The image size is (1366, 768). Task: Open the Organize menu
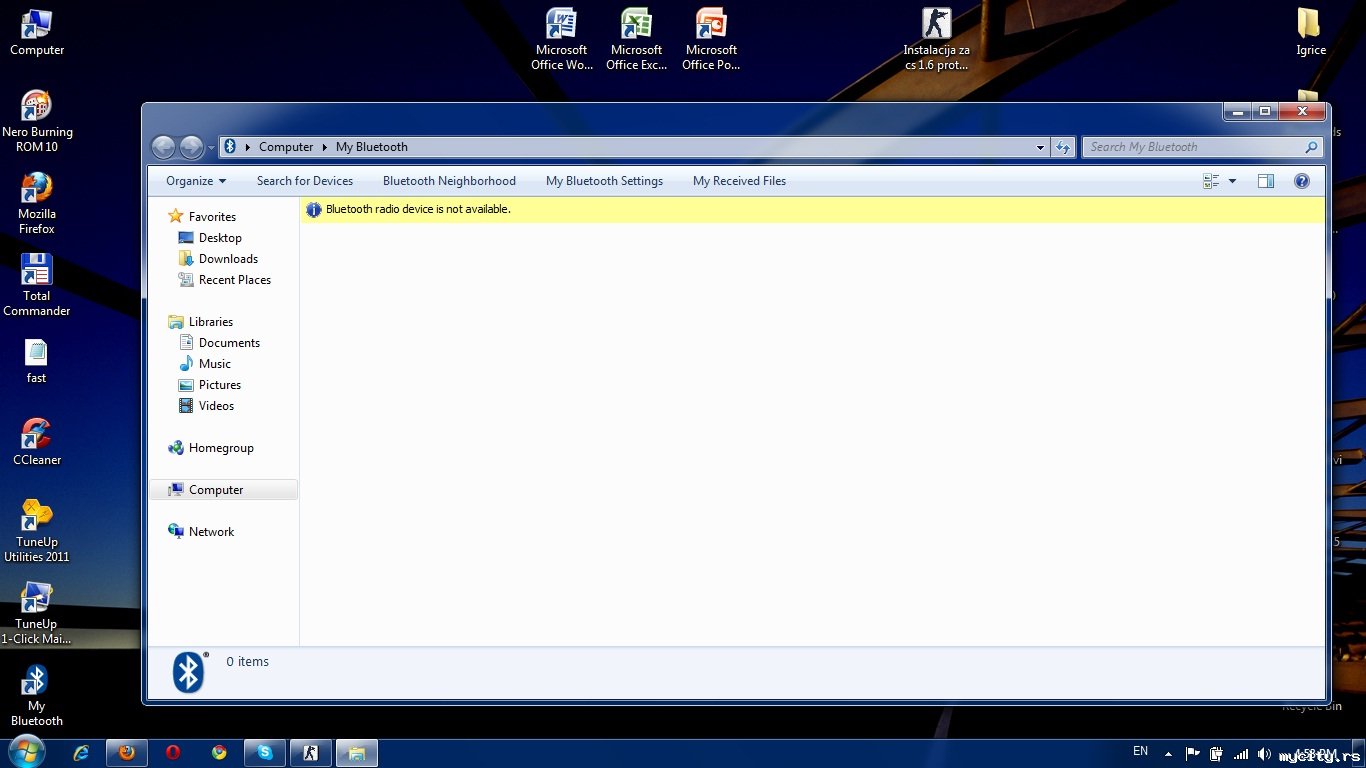(x=196, y=181)
